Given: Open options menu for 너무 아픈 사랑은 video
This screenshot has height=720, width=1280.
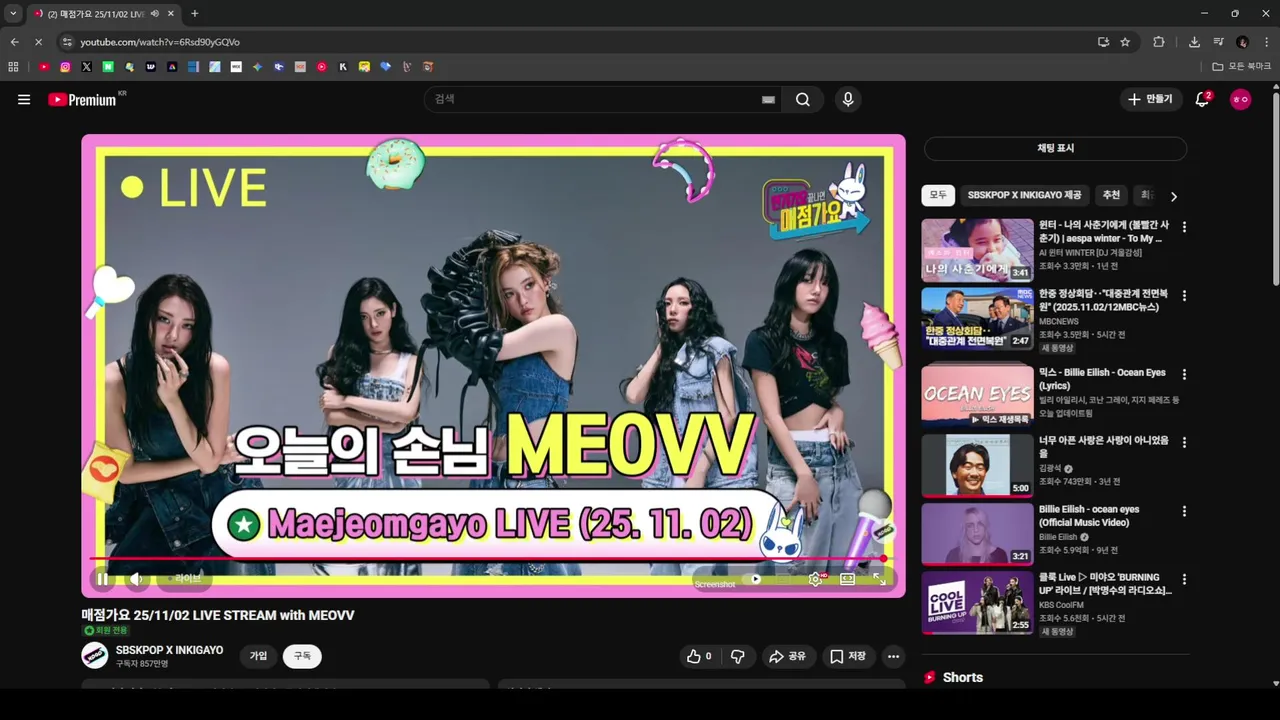Looking at the screenshot, I should click(x=1184, y=443).
